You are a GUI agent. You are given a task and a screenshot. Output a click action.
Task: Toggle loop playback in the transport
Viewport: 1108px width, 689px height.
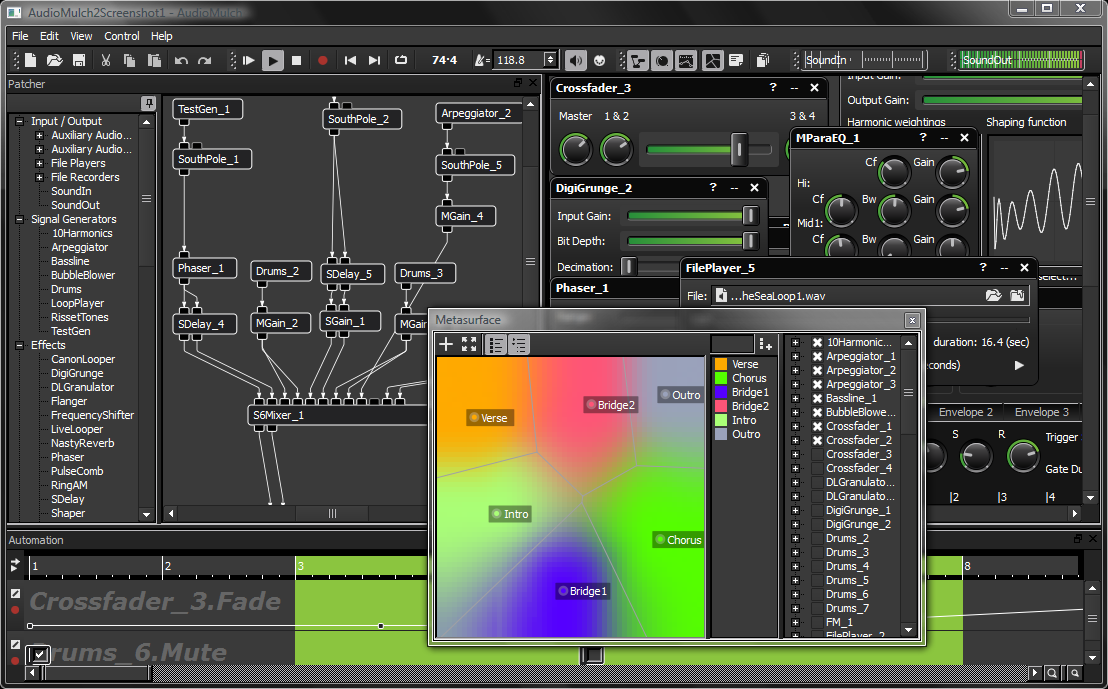click(x=401, y=60)
